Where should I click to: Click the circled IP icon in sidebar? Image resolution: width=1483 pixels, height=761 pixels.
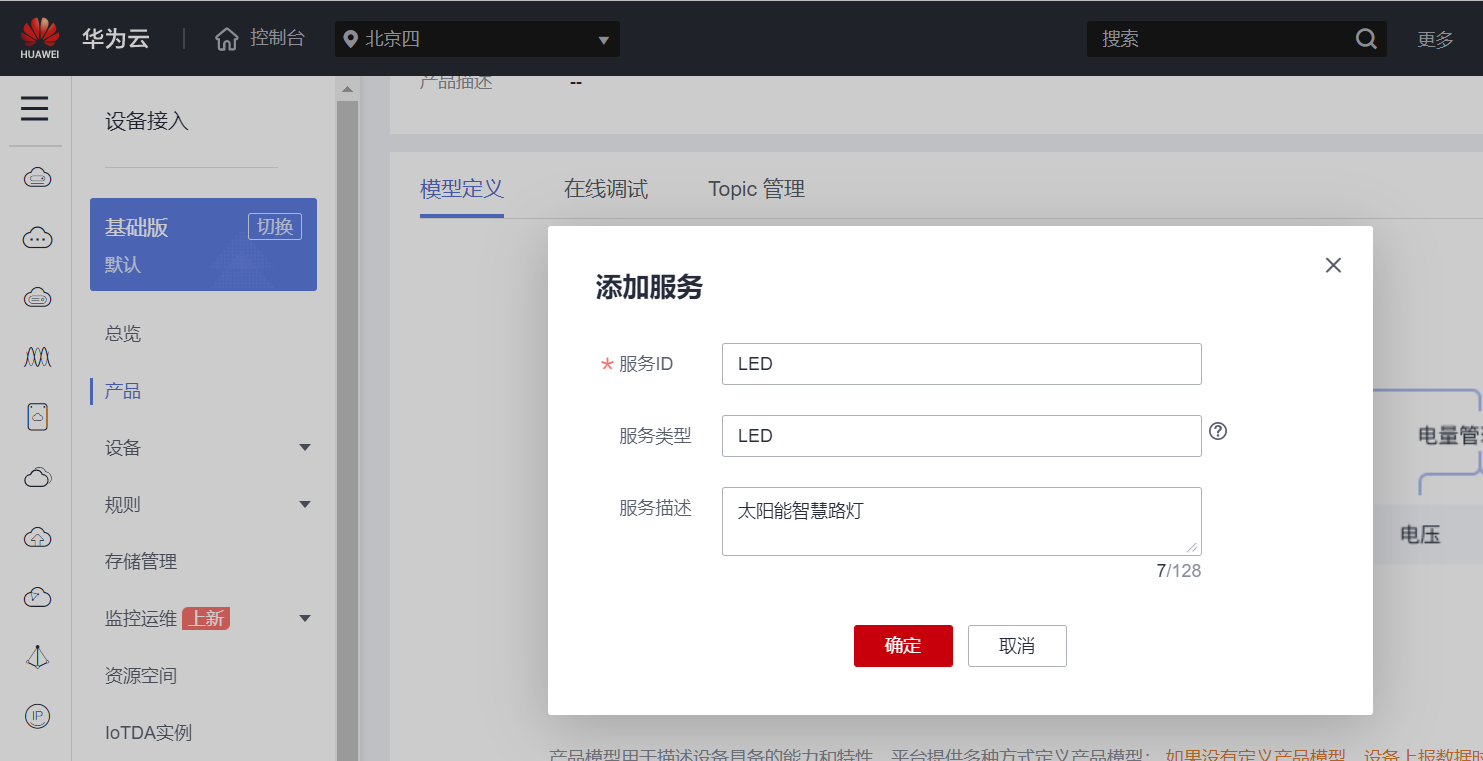[37, 716]
